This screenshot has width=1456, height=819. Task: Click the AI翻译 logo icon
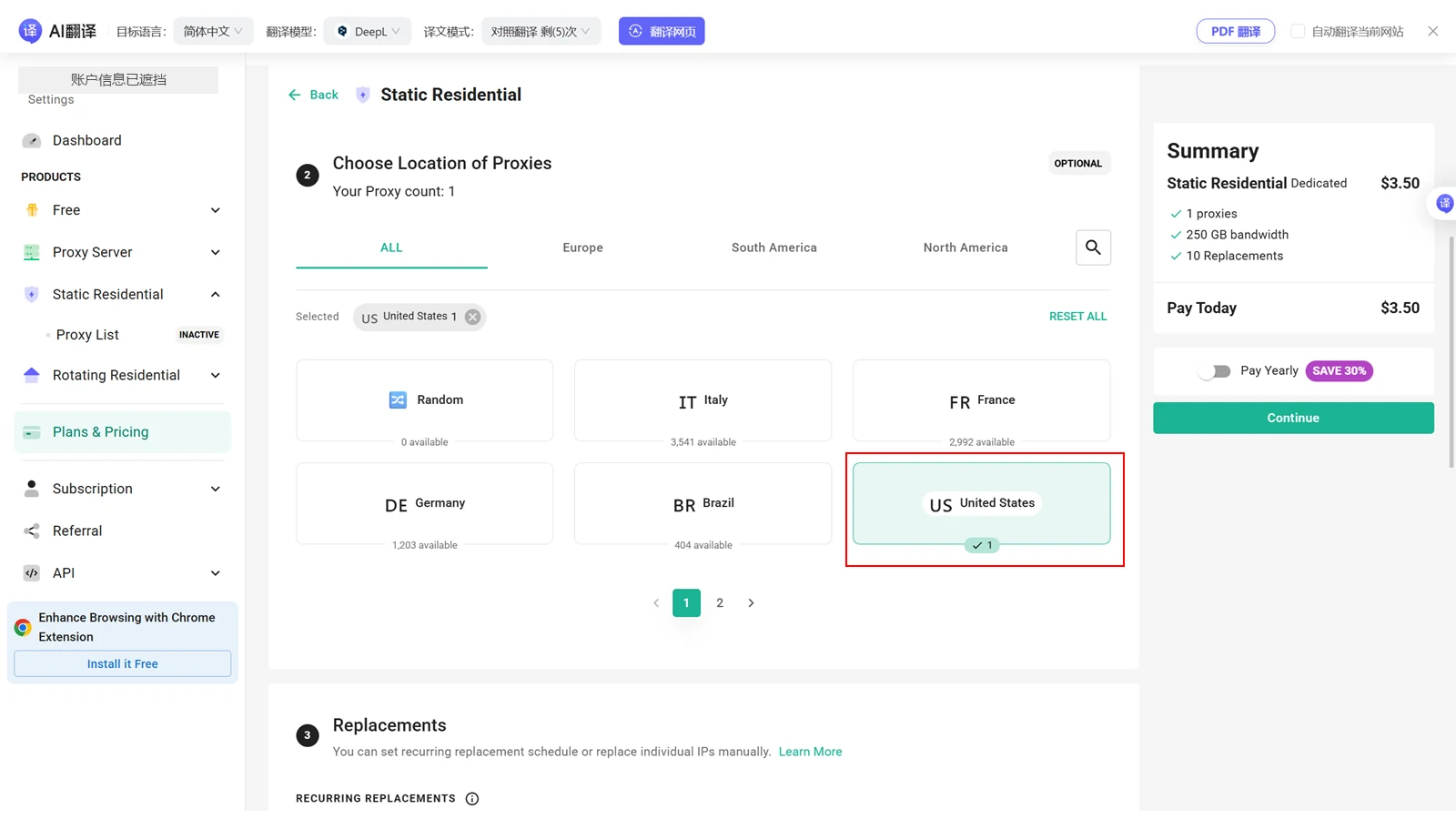(x=30, y=31)
